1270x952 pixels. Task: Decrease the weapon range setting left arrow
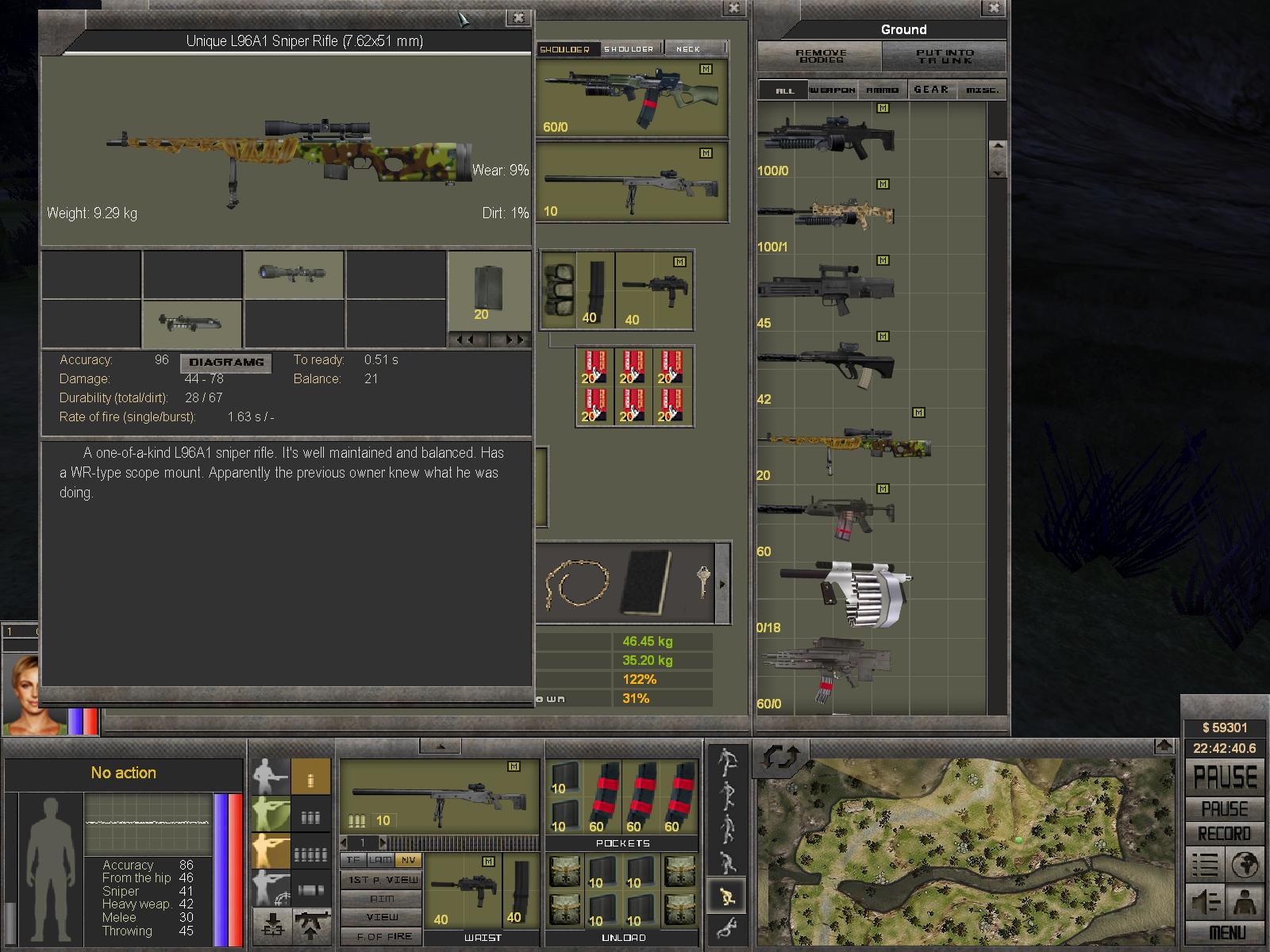point(344,843)
